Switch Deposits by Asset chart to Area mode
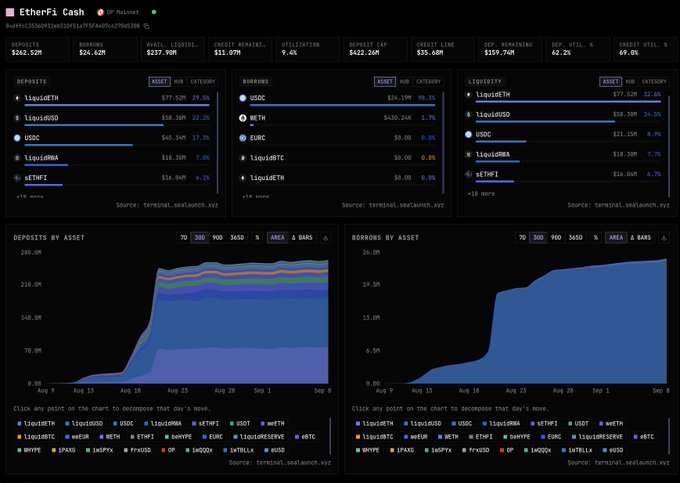The height and width of the screenshot is (483, 680). pos(278,238)
